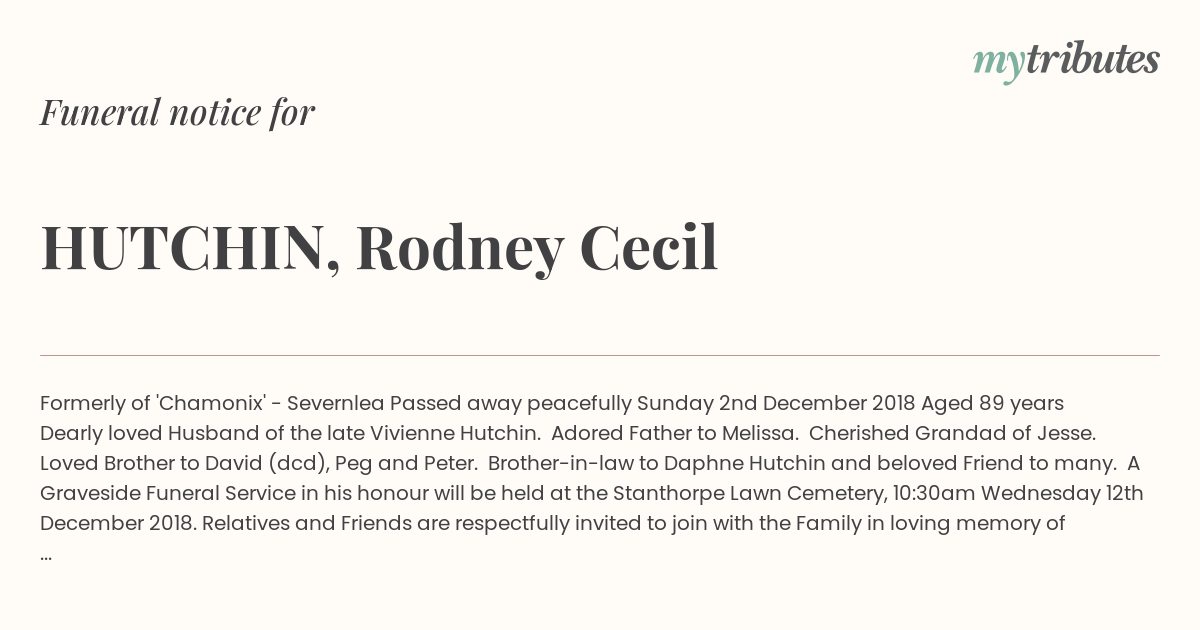The image size is (1200, 630).
Task: Click the 'Formerly of Chamonix - Severnlea' text
Action: pos(212,403)
